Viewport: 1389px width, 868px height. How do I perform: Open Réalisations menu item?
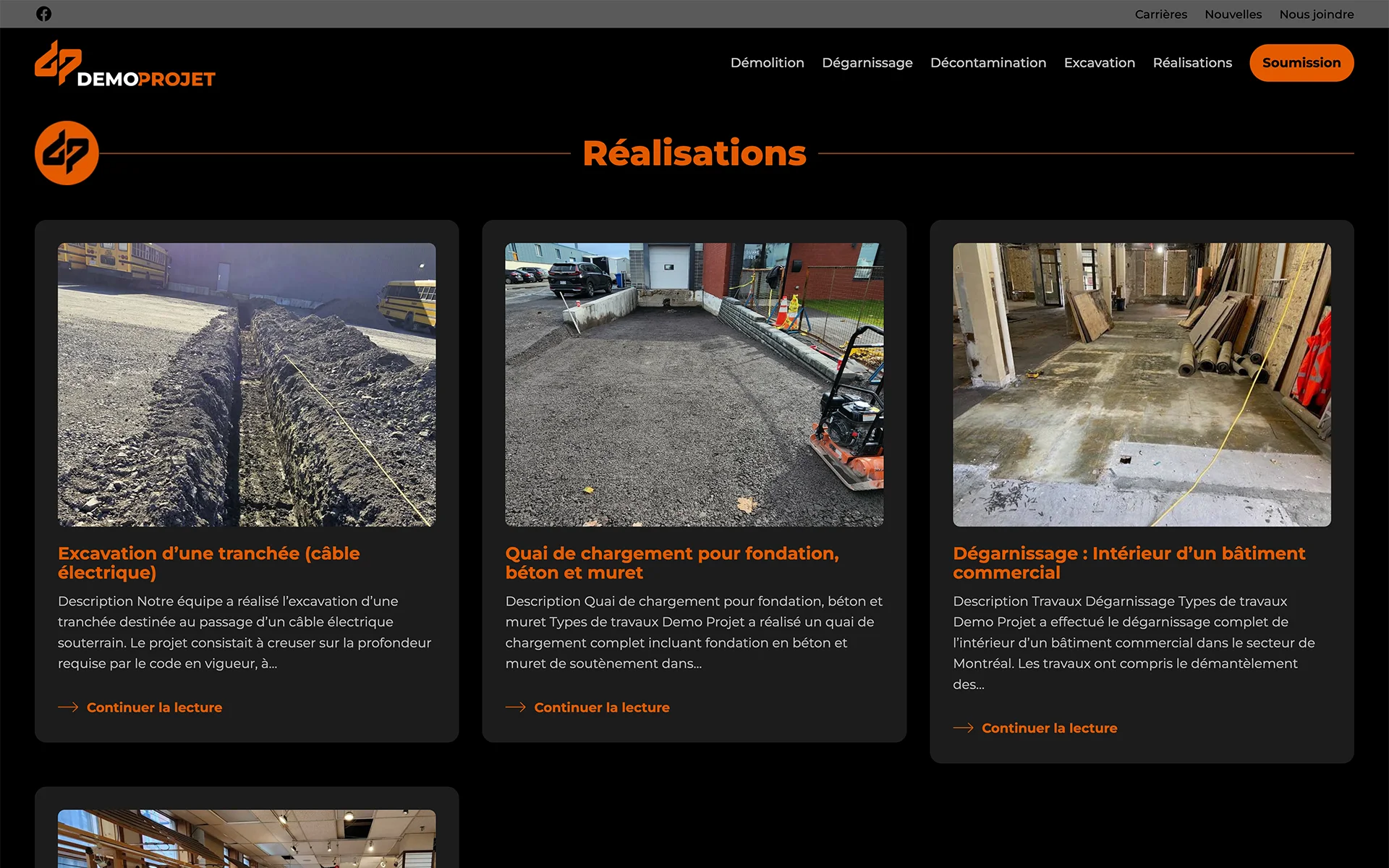point(1192,63)
